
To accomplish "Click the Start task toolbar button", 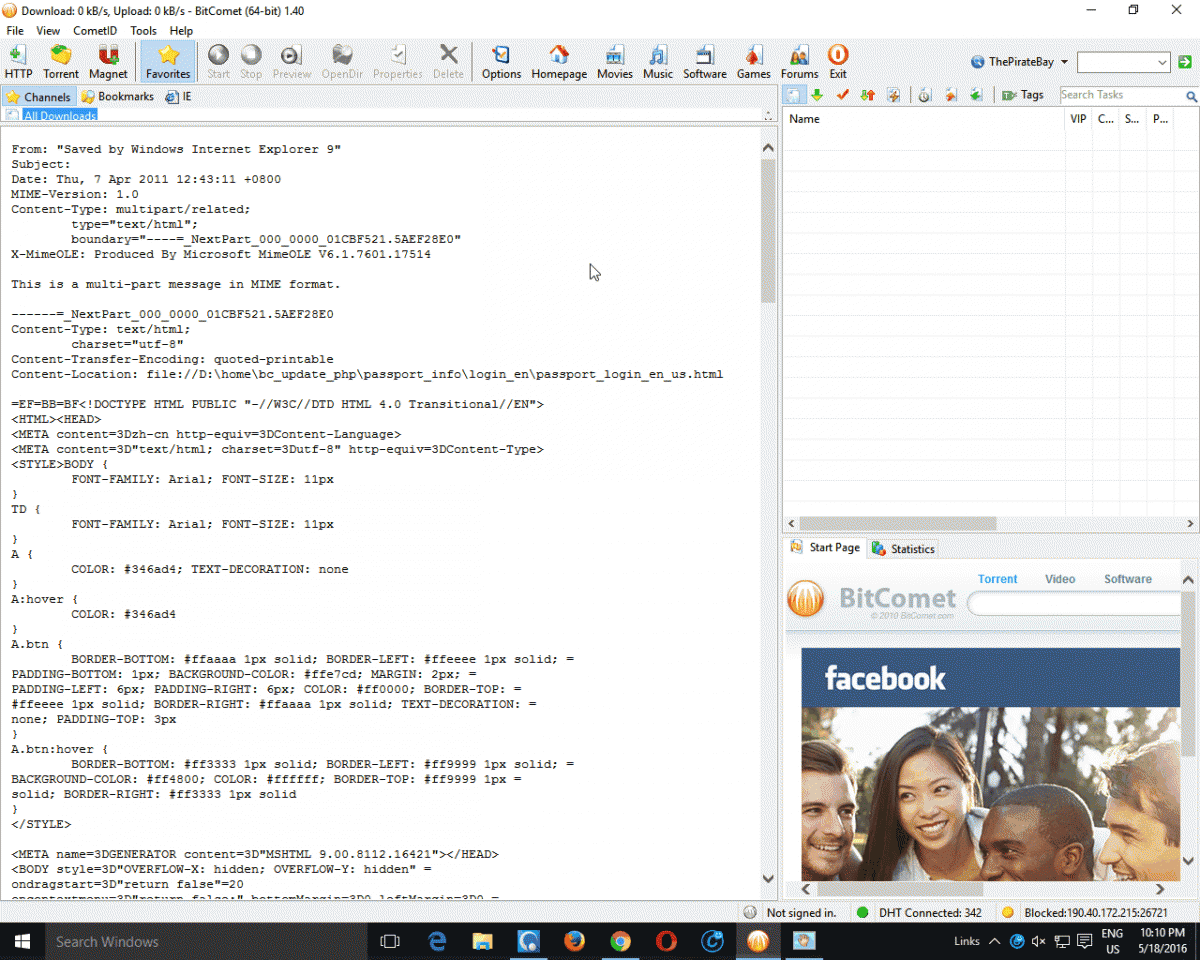I will click(x=218, y=61).
